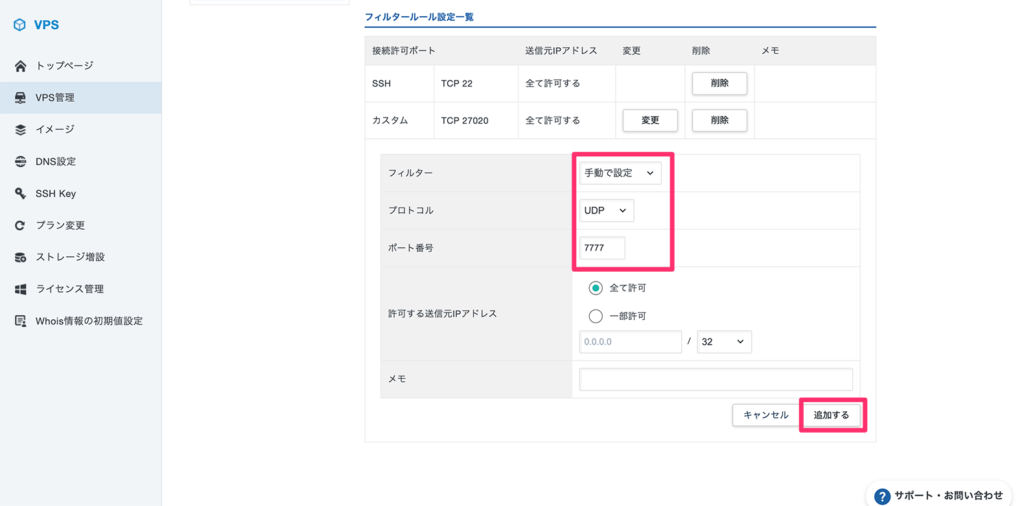The height and width of the screenshot is (506, 1024).
Task: Click the globe icon beside DNS設定
Action: (20, 162)
